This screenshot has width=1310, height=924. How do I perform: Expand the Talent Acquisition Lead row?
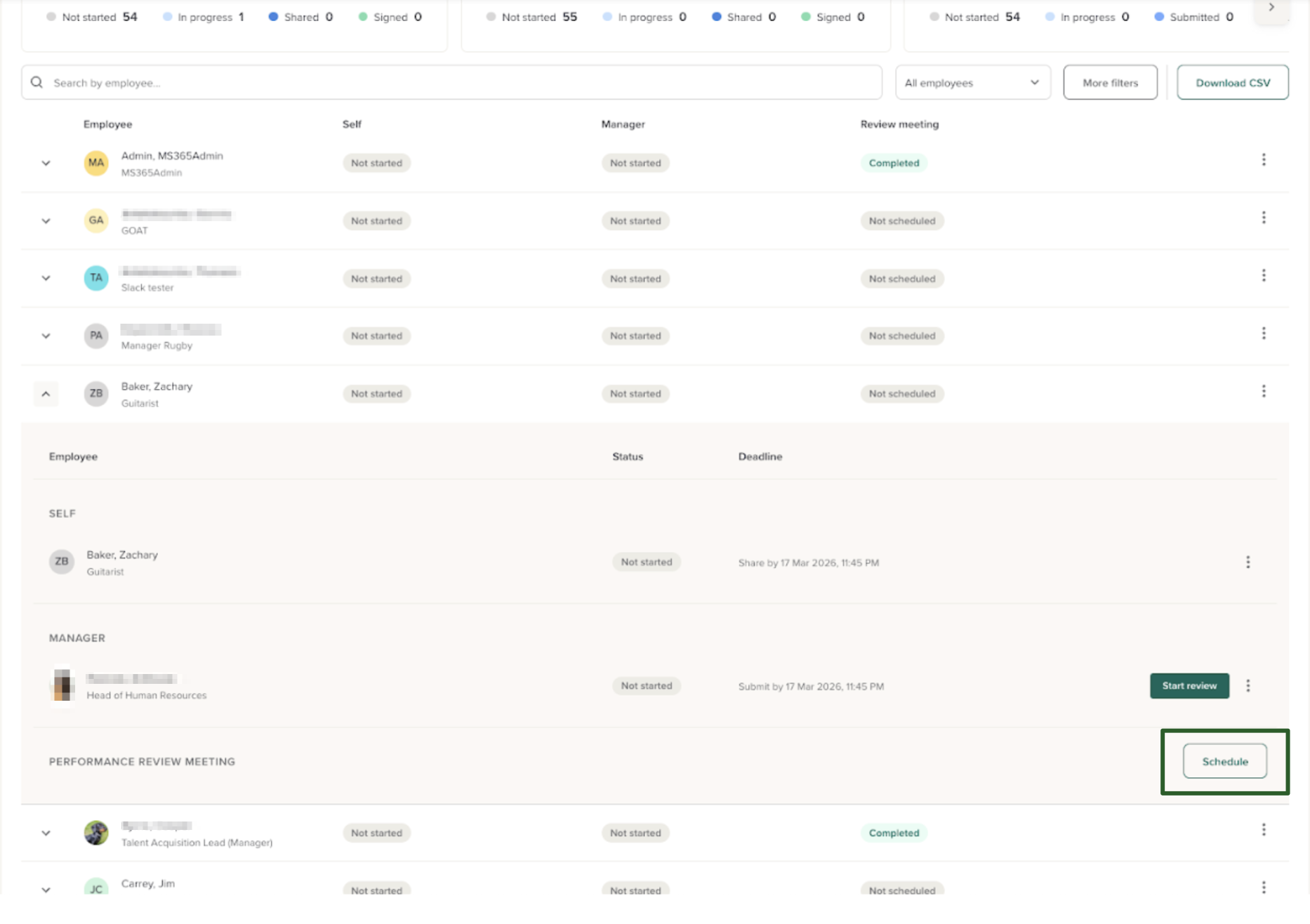(x=46, y=833)
